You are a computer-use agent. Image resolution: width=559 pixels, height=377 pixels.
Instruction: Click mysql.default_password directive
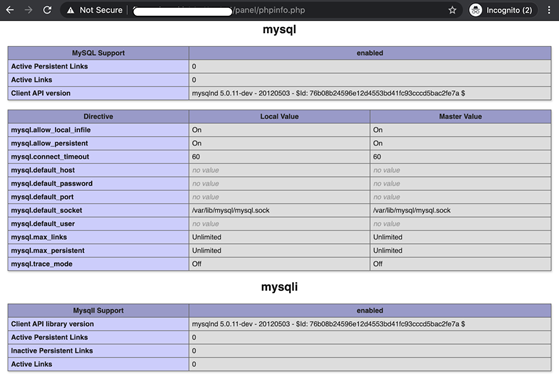52,184
